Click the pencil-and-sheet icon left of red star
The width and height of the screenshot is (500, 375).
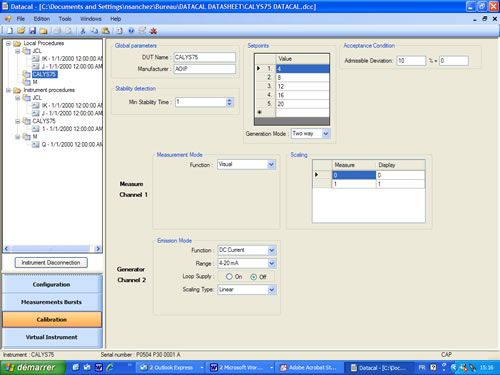[142, 31]
